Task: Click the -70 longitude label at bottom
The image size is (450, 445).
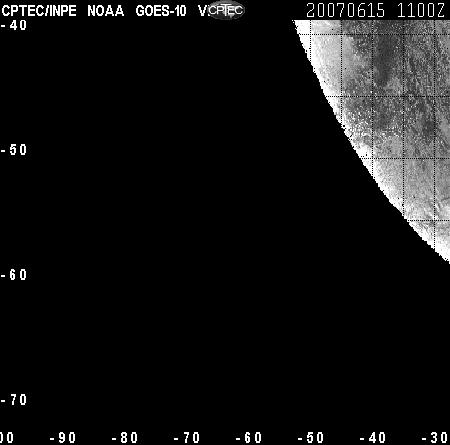Action: 187,437
